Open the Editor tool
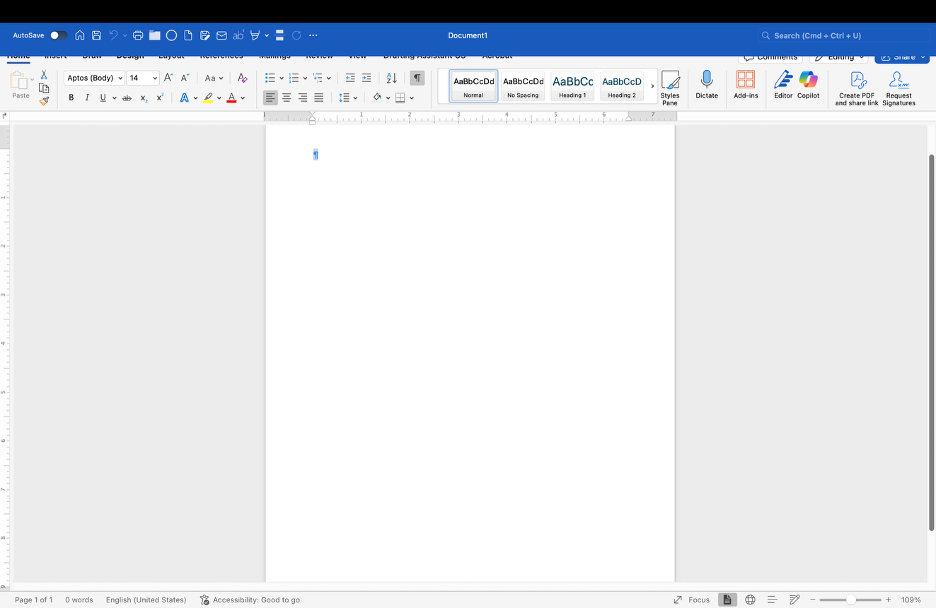The width and height of the screenshot is (936, 608). tap(783, 80)
